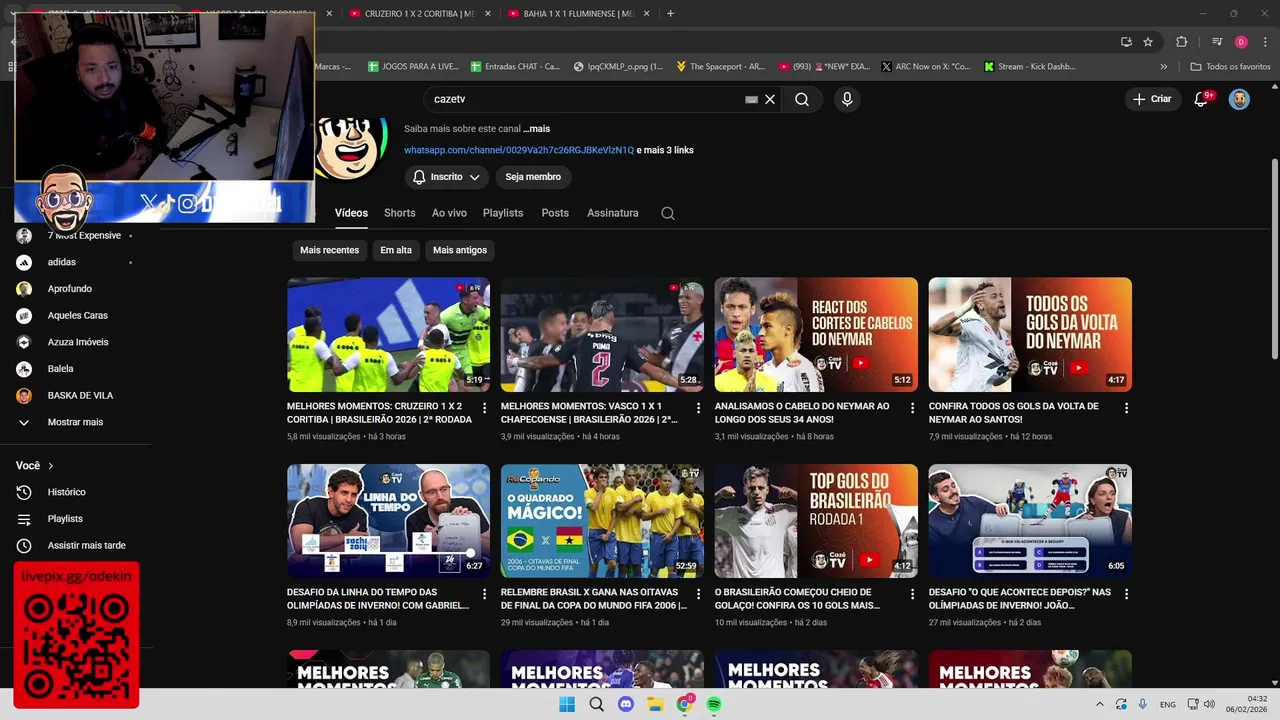Open the YouTube account avatar menu
The width and height of the screenshot is (1280, 720).
(x=1239, y=99)
